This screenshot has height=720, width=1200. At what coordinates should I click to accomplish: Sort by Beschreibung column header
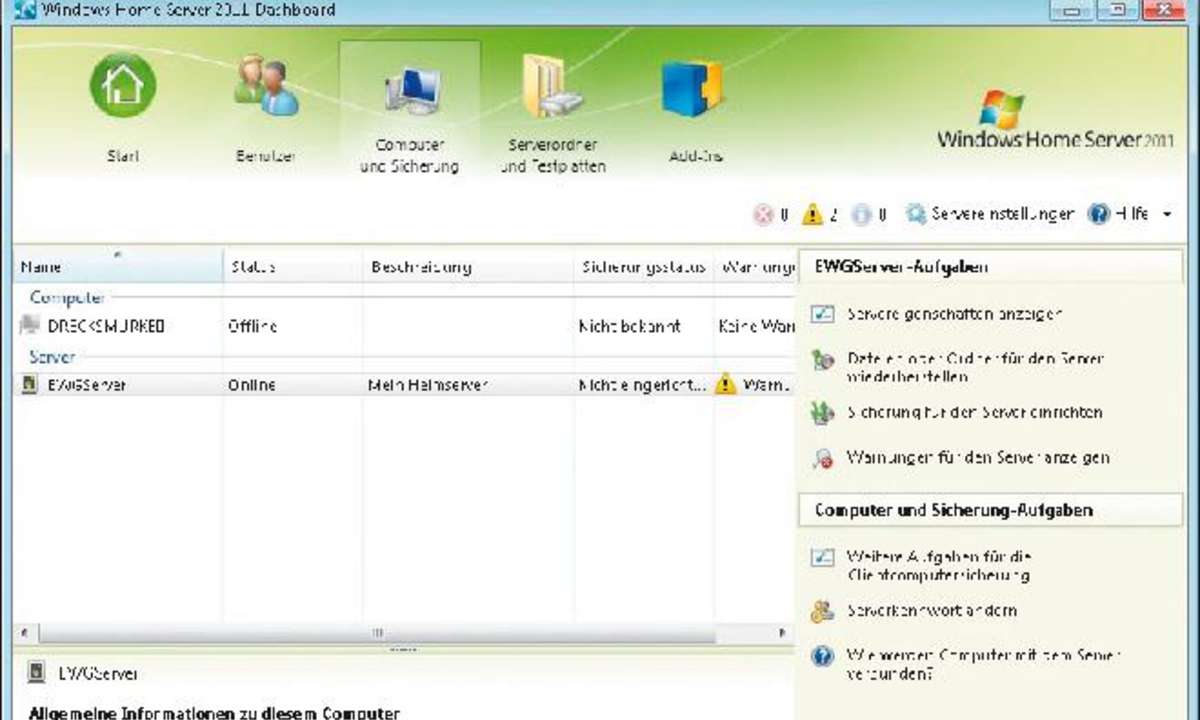[468, 267]
